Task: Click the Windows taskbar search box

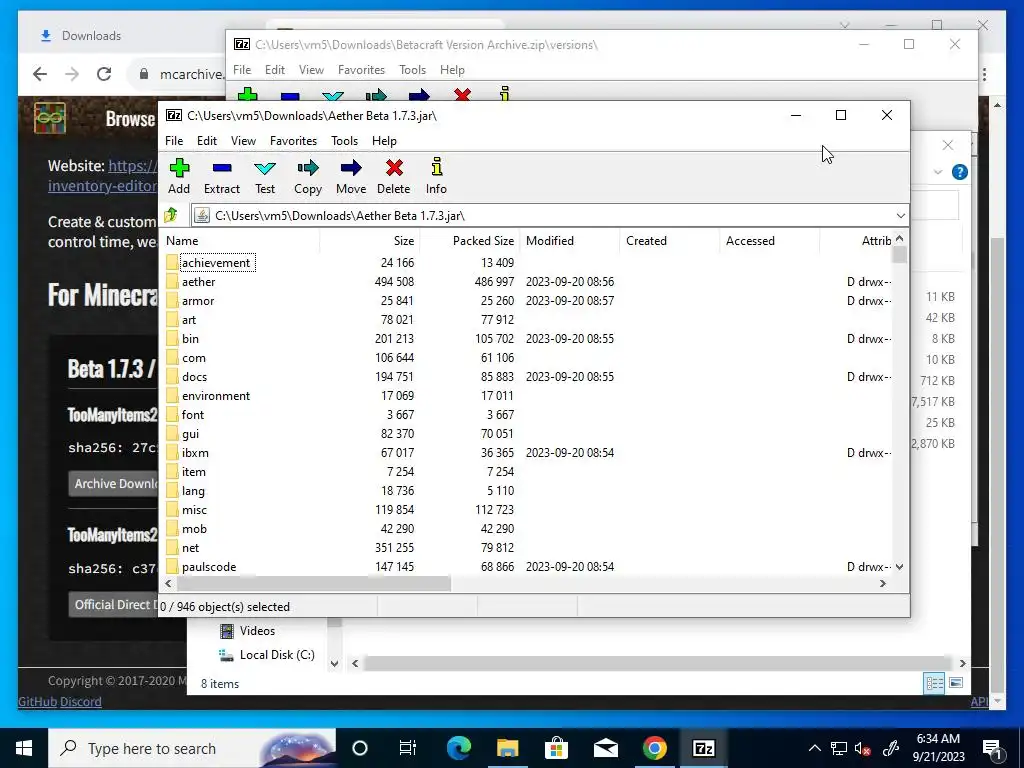Action: 192,748
